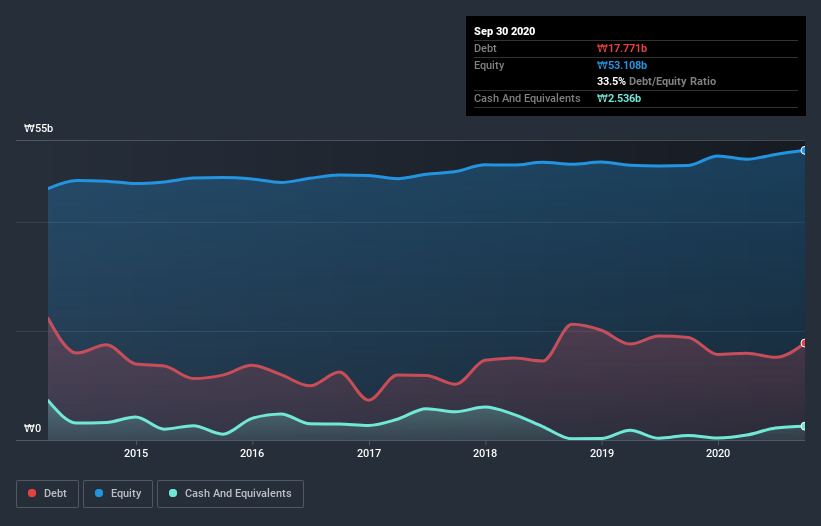Image resolution: width=821 pixels, height=526 pixels.
Task: Click the red Debt endpoint marker
Action: [804, 343]
